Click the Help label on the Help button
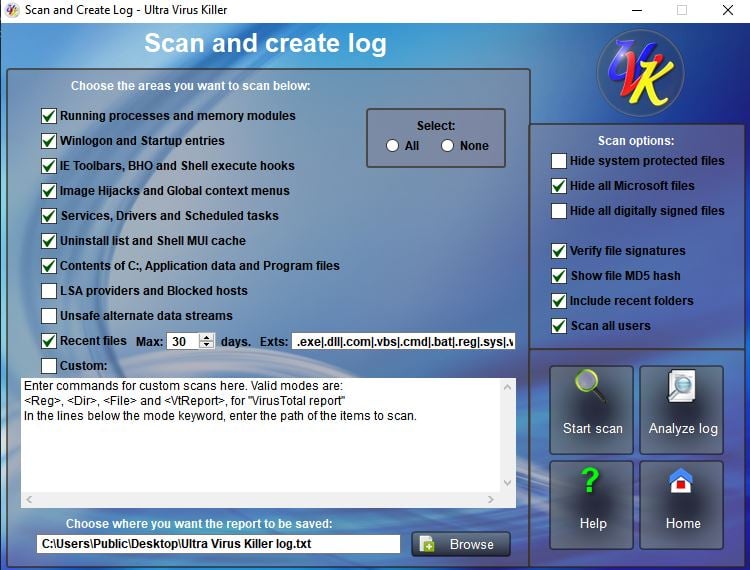 [593, 524]
